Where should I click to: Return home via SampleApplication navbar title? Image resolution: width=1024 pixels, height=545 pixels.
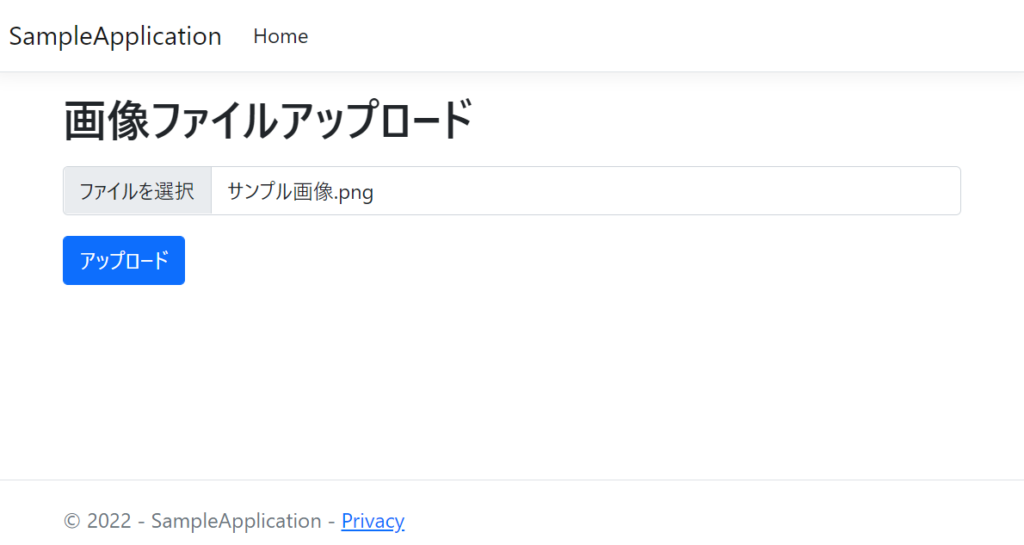tap(115, 36)
